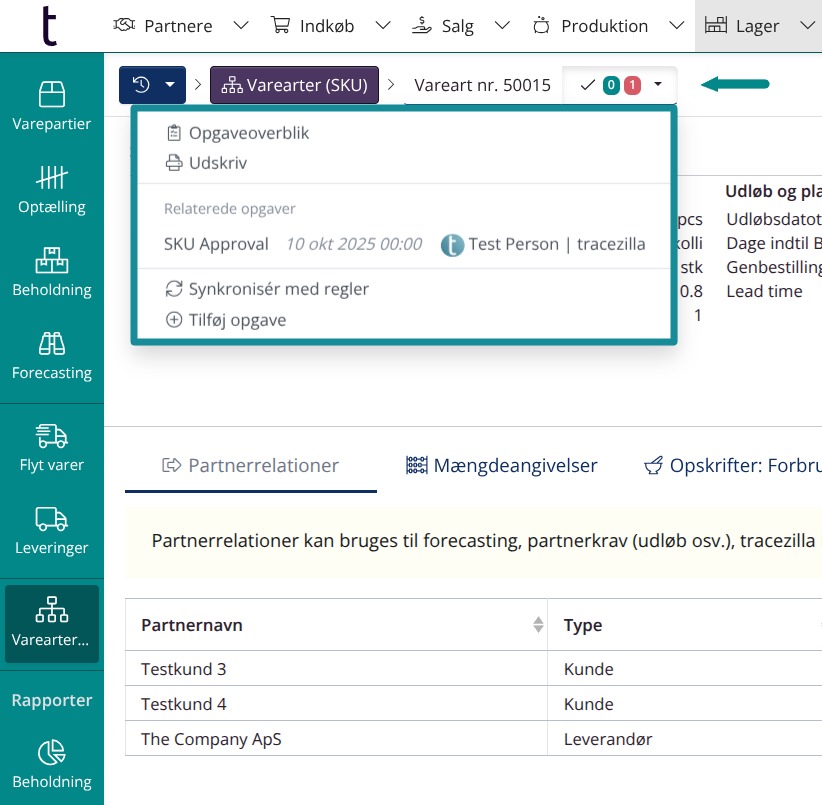
Task: Open the Optælling tally icon
Action: coord(51,178)
